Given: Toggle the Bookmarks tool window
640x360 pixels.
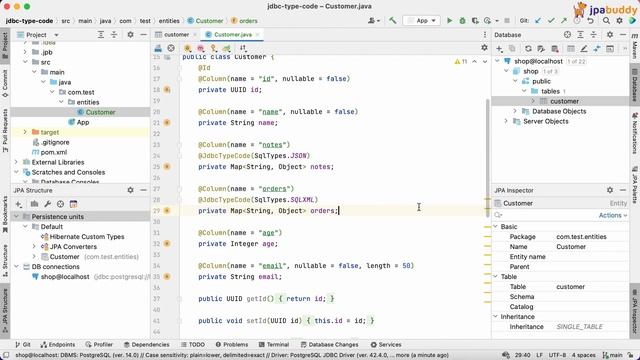Looking at the screenshot, I should (5, 215).
